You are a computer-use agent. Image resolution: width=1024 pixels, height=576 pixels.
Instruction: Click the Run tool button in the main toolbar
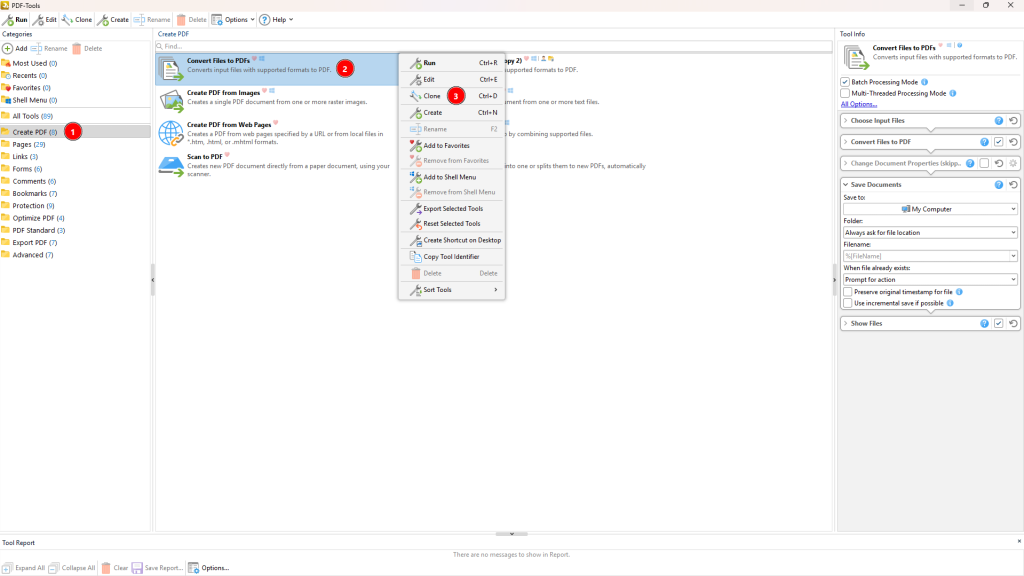[16, 20]
